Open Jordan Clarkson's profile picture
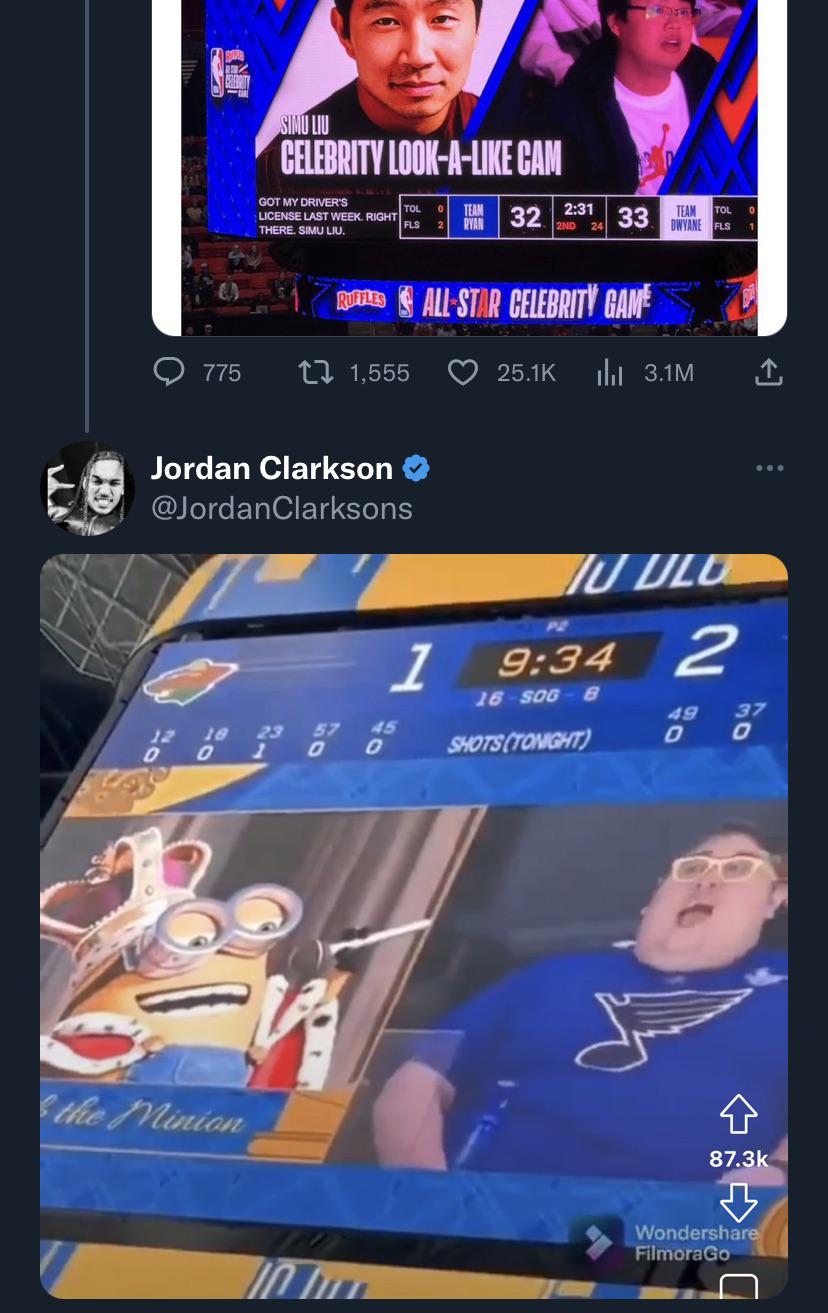The image size is (828, 1313). click(x=87, y=488)
